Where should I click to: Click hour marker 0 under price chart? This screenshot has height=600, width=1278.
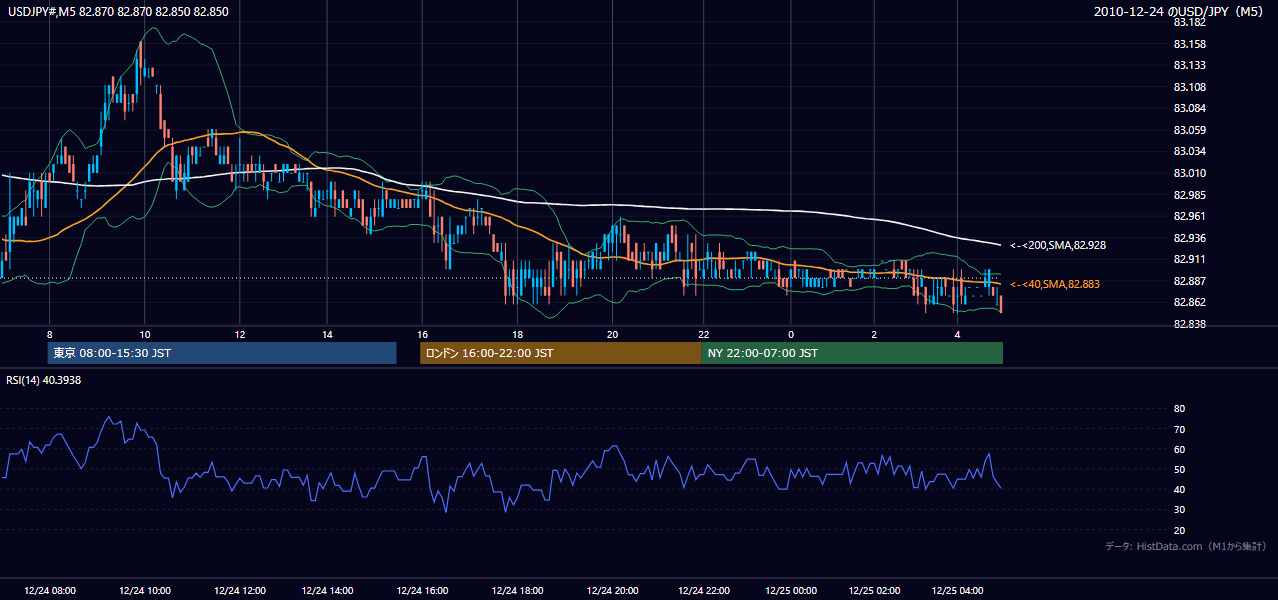click(x=790, y=334)
